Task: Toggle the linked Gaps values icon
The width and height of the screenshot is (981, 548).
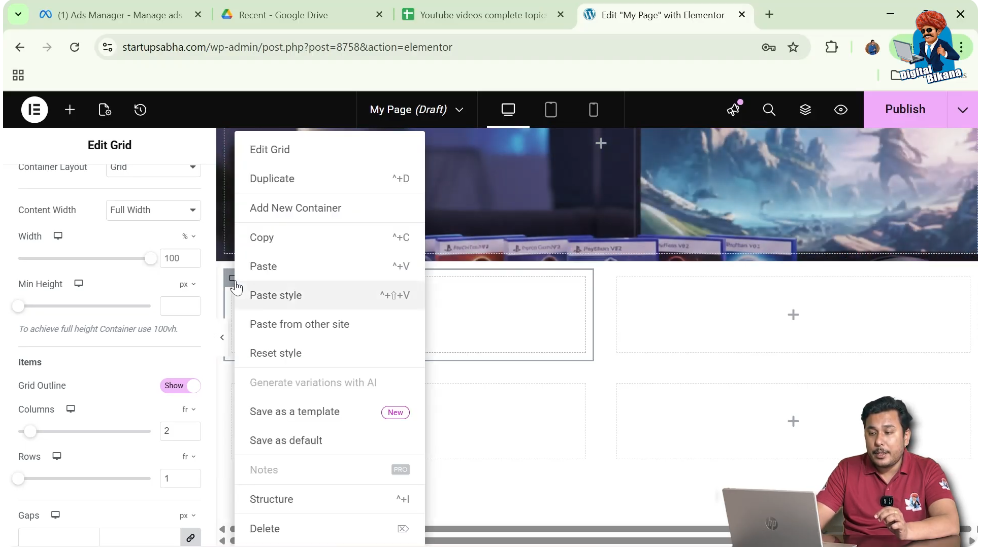Action: [189, 538]
